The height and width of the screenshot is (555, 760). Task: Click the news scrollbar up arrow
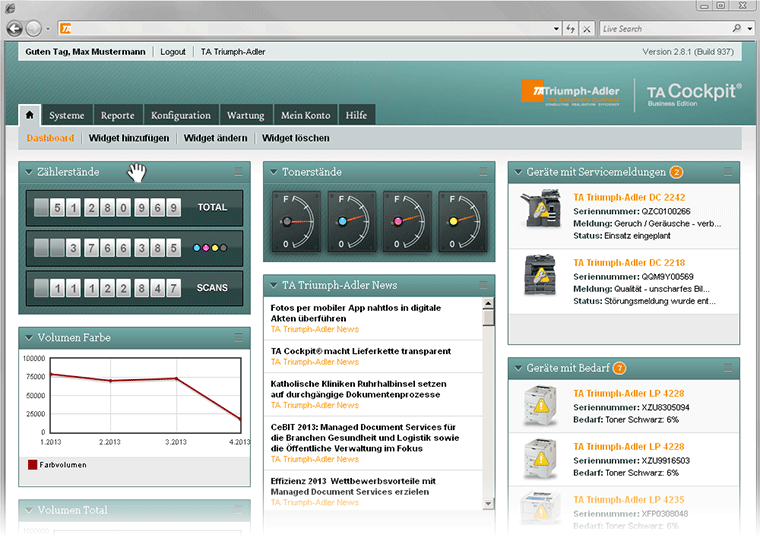[x=489, y=303]
